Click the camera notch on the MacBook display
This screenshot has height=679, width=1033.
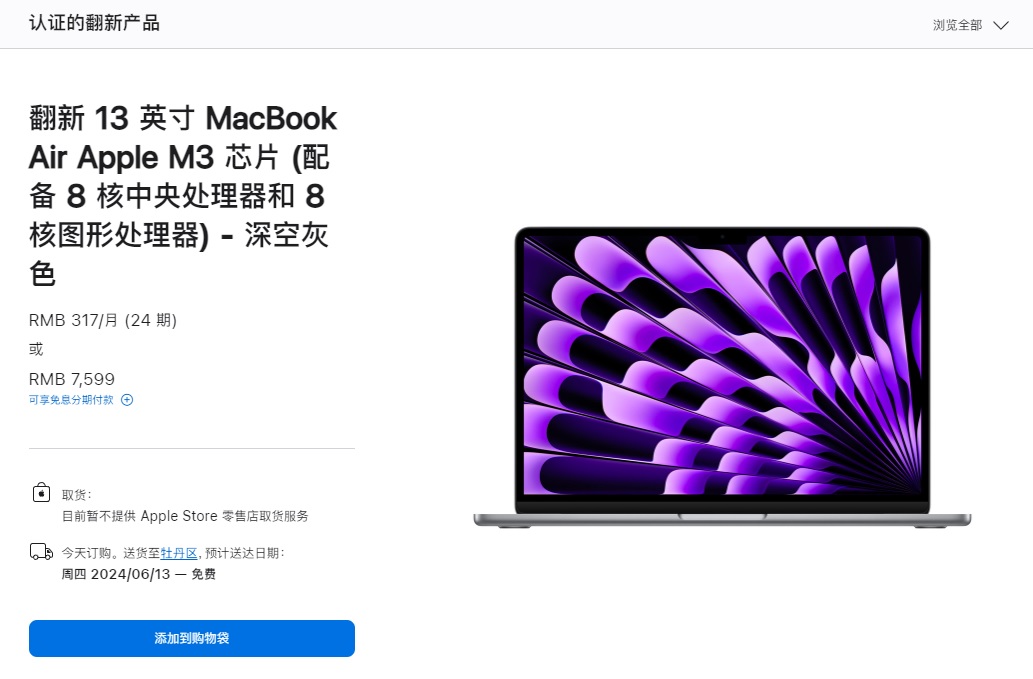pos(722,236)
